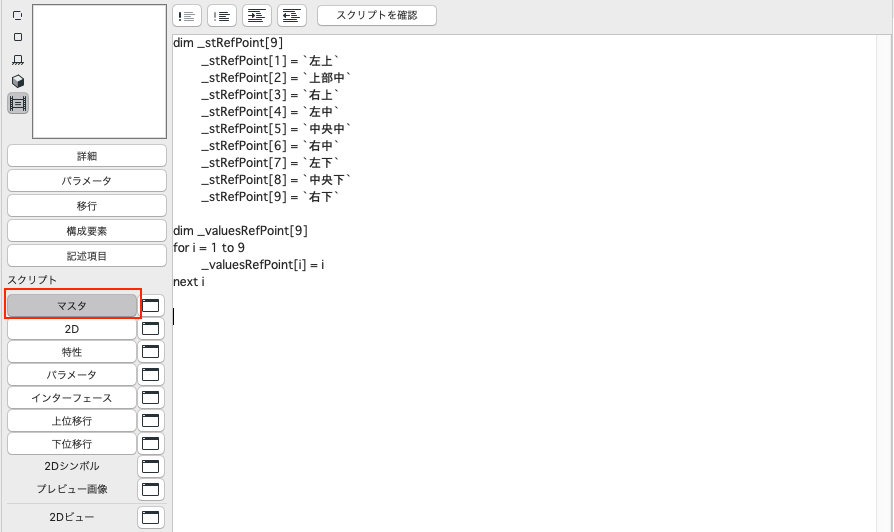Open マスタ script in separate window icon
Screen dimensions: 894x532
[x=151, y=306]
